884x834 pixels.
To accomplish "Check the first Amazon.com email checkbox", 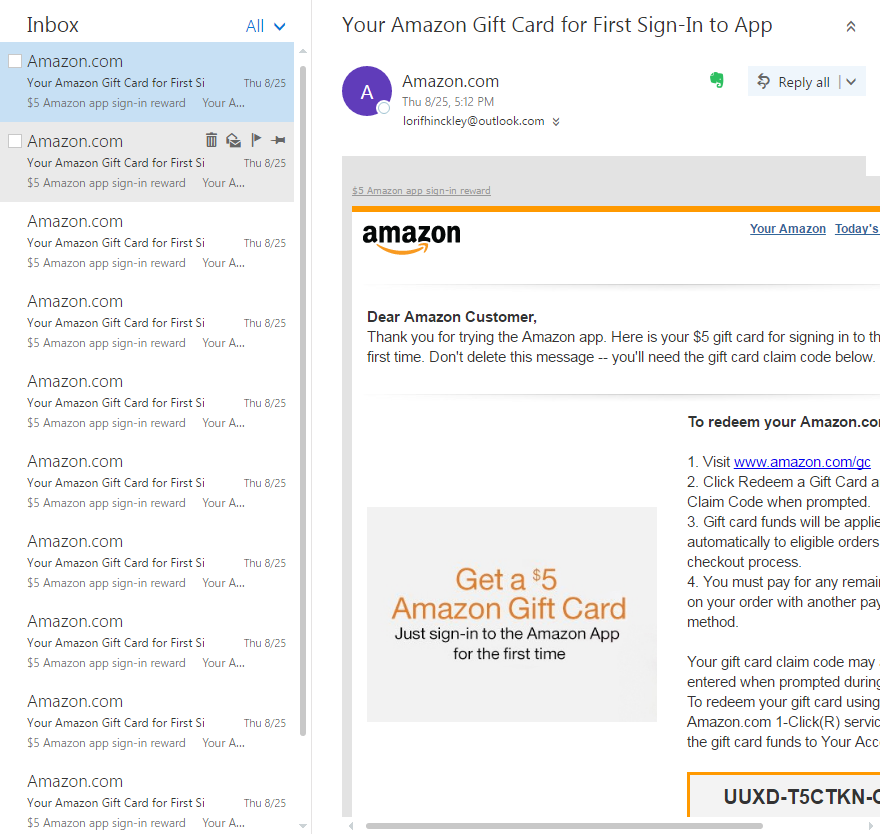I will [15, 61].
